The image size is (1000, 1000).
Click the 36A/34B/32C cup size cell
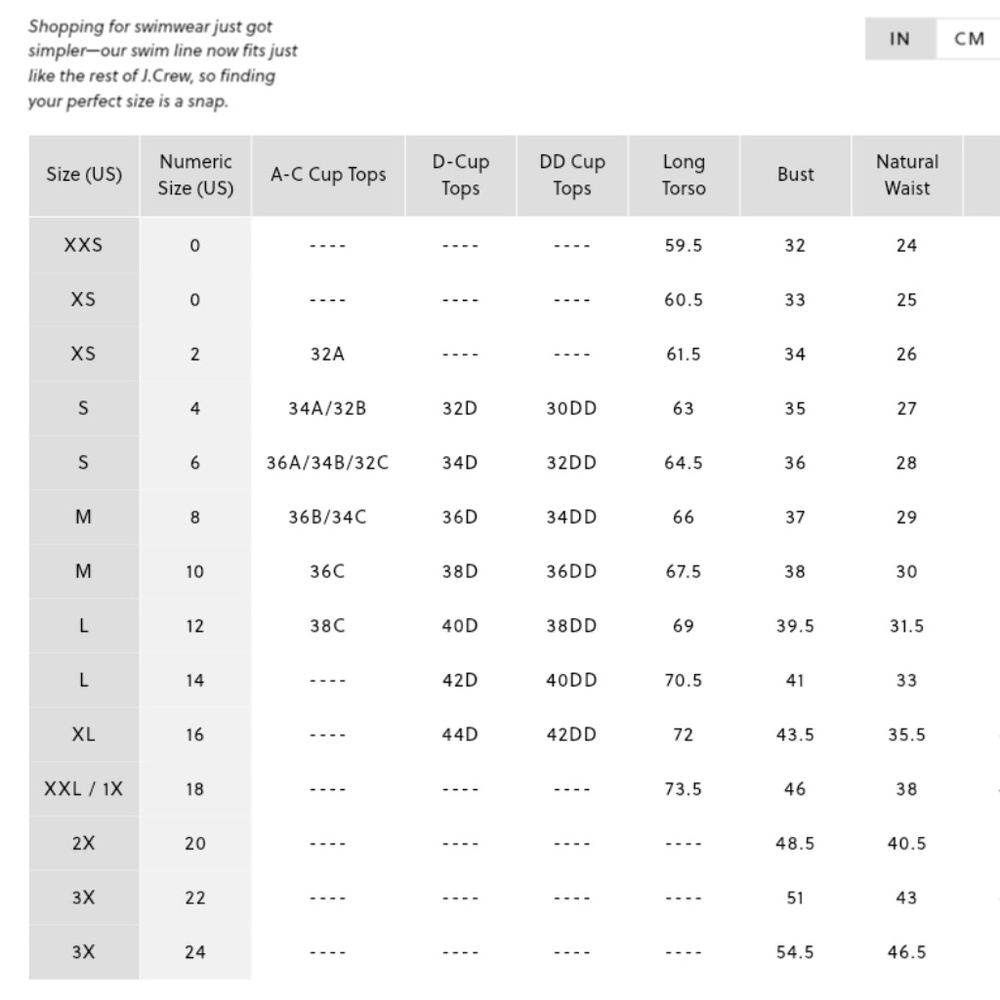point(328,463)
